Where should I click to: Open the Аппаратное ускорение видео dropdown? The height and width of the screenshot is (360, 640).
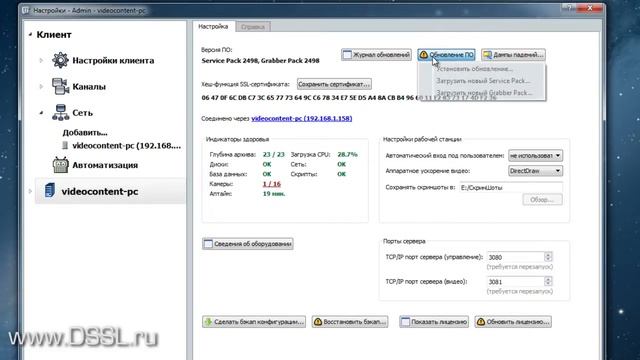point(535,171)
